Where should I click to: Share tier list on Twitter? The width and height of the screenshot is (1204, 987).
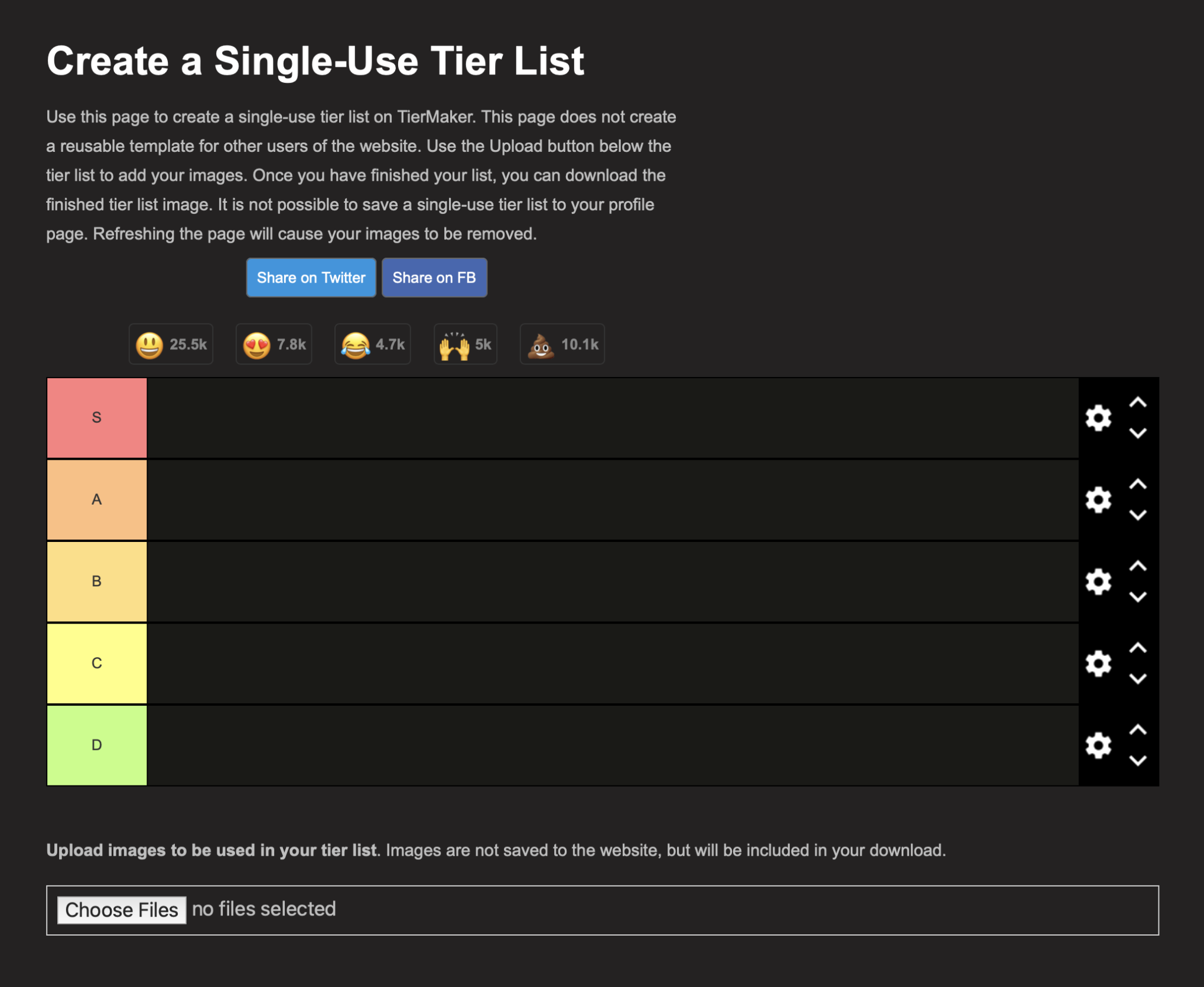point(312,277)
